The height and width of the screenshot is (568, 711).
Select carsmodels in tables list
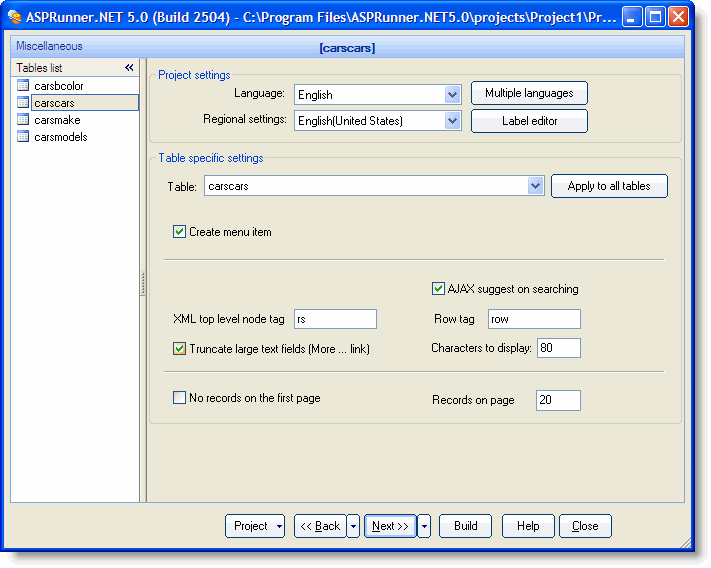pyautogui.click(x=61, y=137)
